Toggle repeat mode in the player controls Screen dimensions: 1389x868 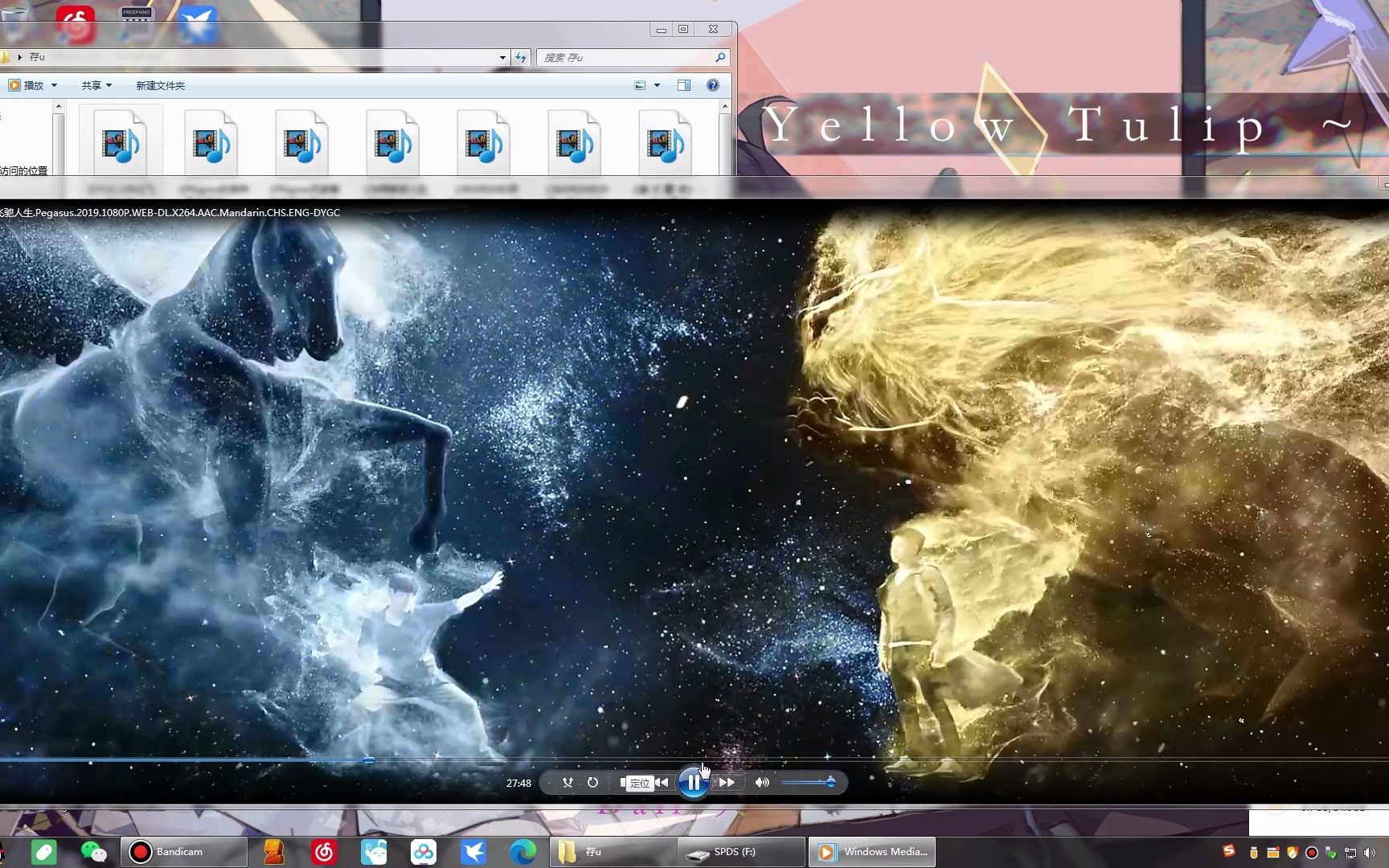(x=592, y=782)
